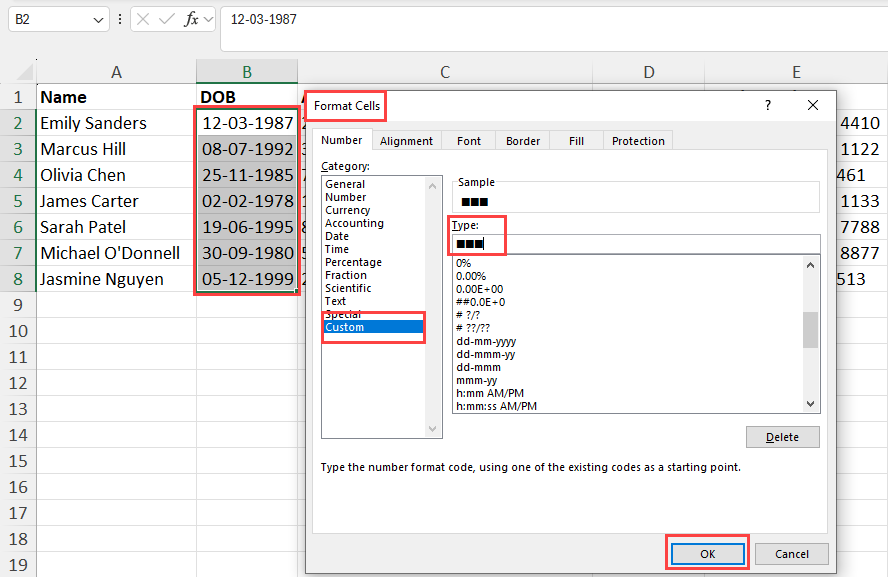Select column E header
This screenshot has height=577, width=888.
point(796,72)
